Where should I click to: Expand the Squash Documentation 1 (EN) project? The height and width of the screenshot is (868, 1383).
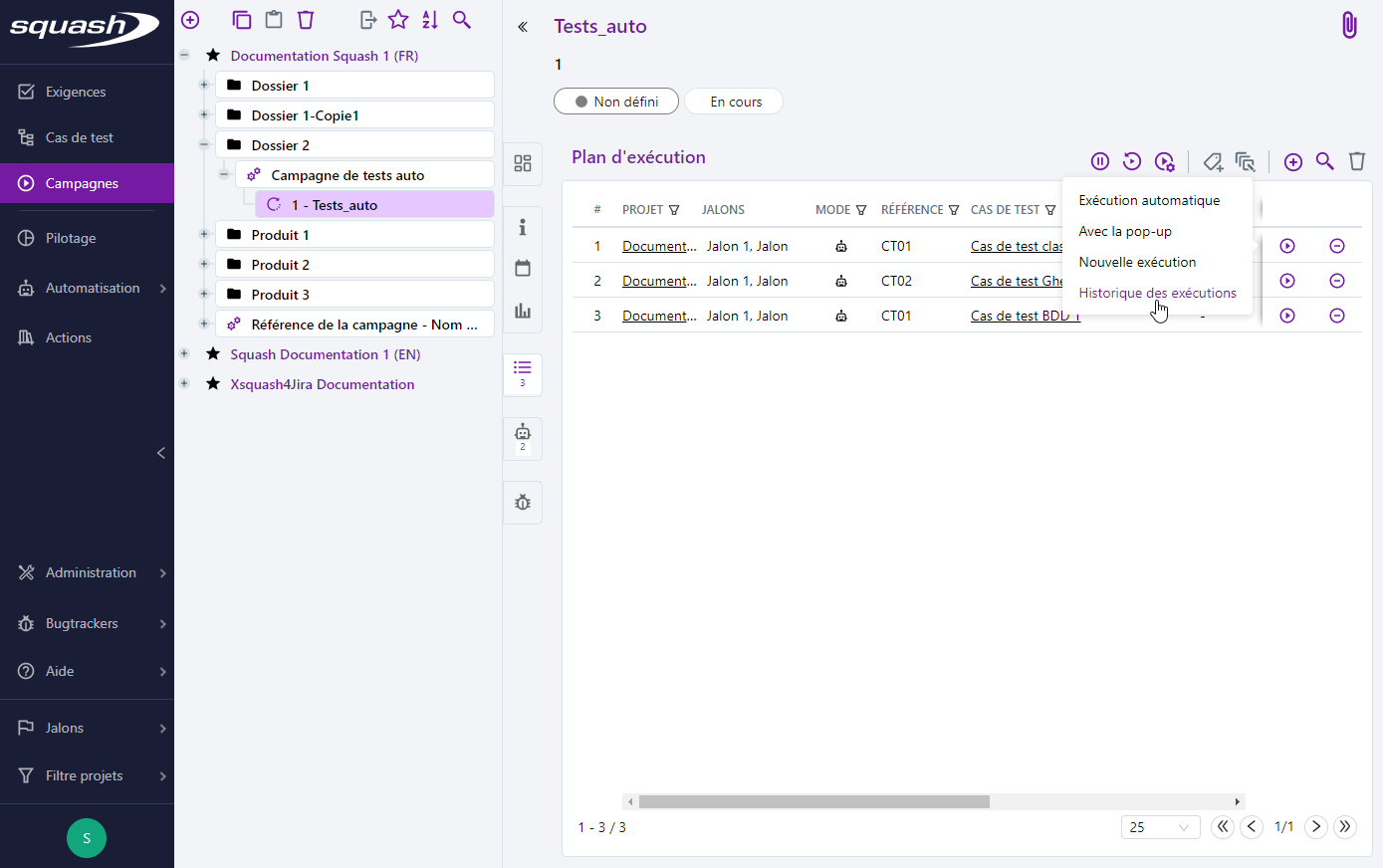(184, 354)
